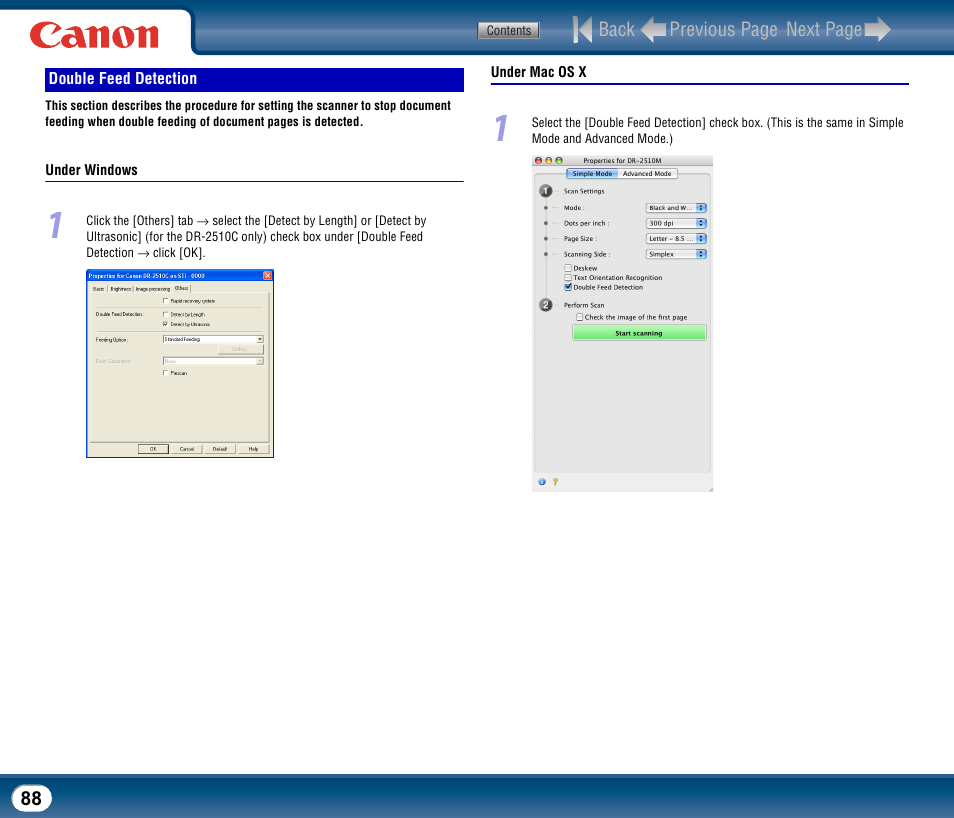This screenshot has height=818, width=954.
Task: Click the Scan Settings label
Action: click(584, 191)
